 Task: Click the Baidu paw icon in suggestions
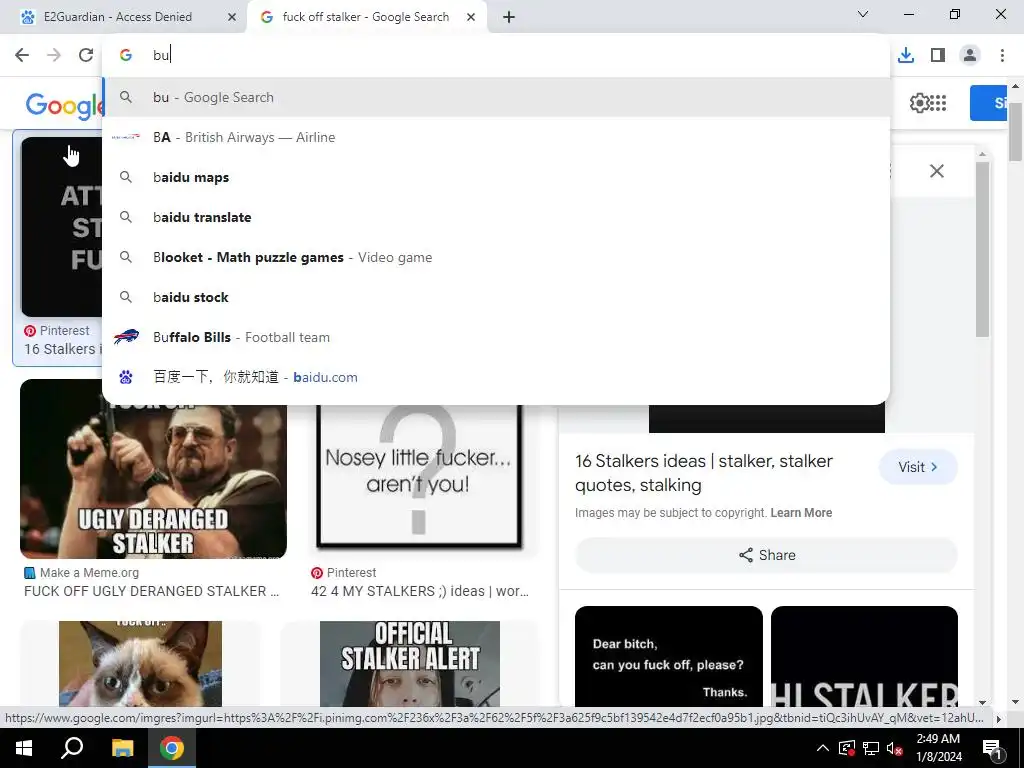click(x=126, y=377)
